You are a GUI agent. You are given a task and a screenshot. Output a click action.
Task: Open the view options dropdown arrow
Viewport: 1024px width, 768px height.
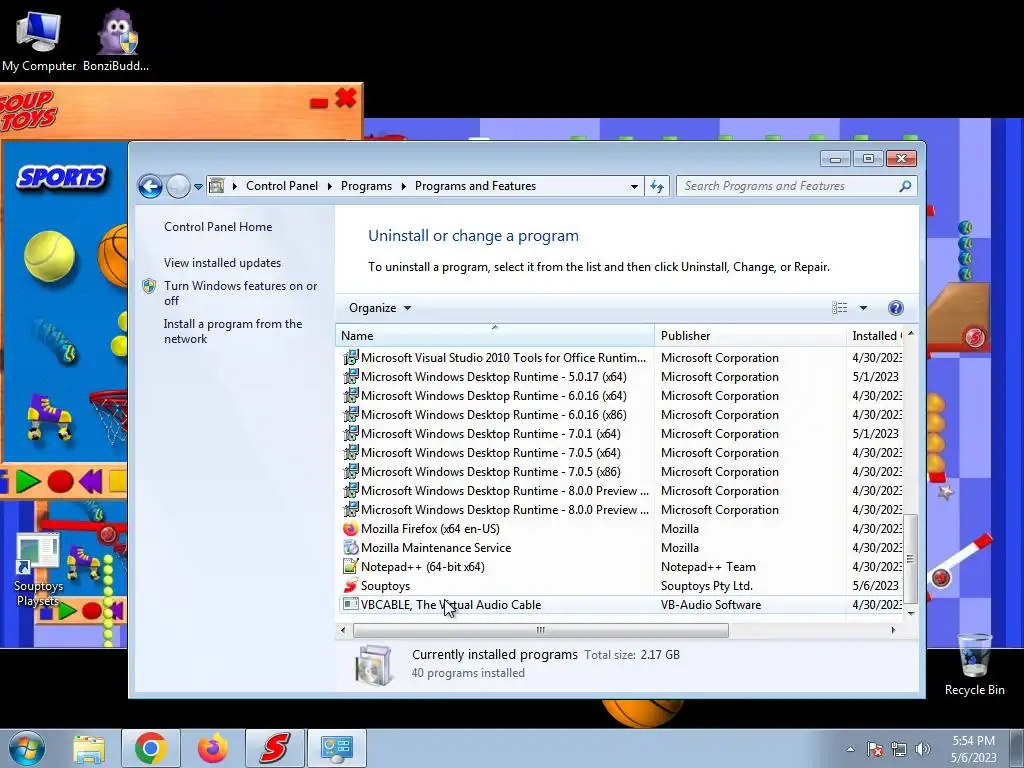tap(863, 308)
